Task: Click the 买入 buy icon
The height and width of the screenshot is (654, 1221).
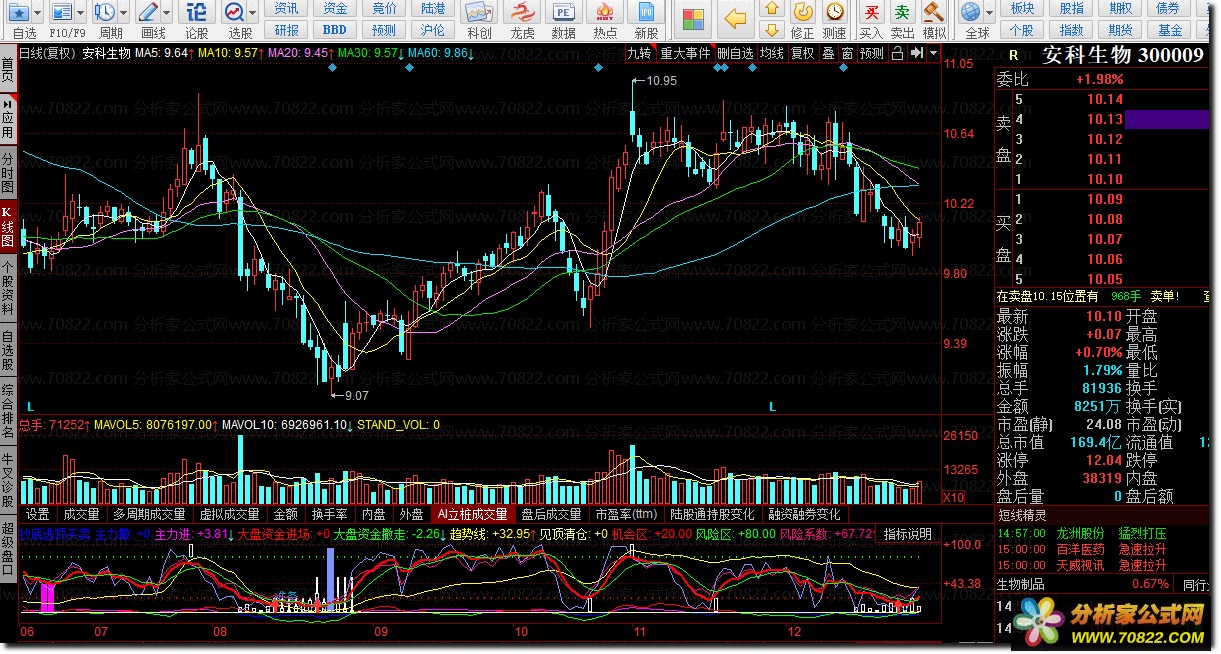Action: [x=871, y=12]
